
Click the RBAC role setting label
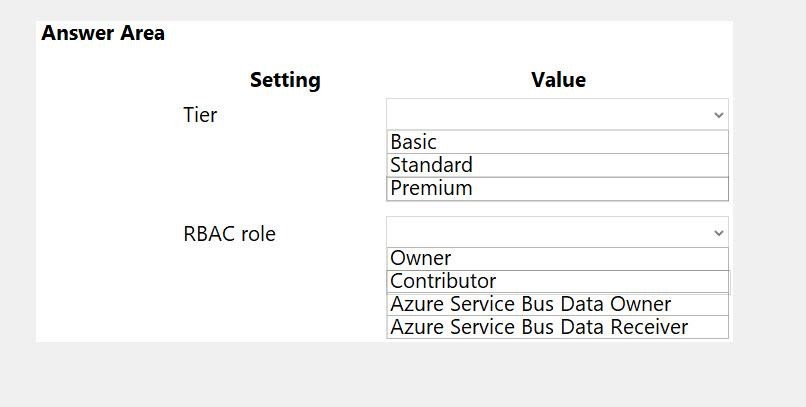click(x=229, y=234)
